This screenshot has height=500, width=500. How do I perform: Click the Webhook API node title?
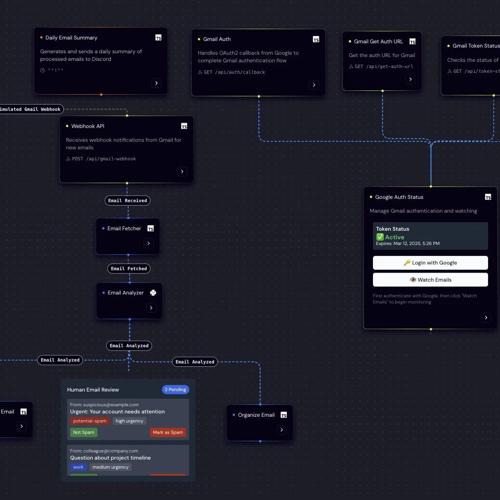(88, 126)
